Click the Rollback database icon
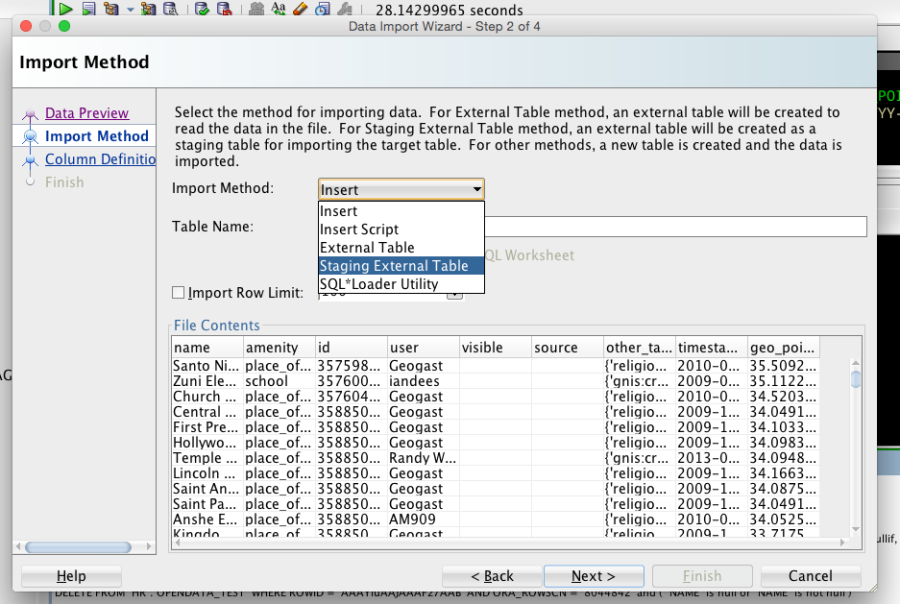The height and width of the screenshot is (604, 900). coord(224,8)
